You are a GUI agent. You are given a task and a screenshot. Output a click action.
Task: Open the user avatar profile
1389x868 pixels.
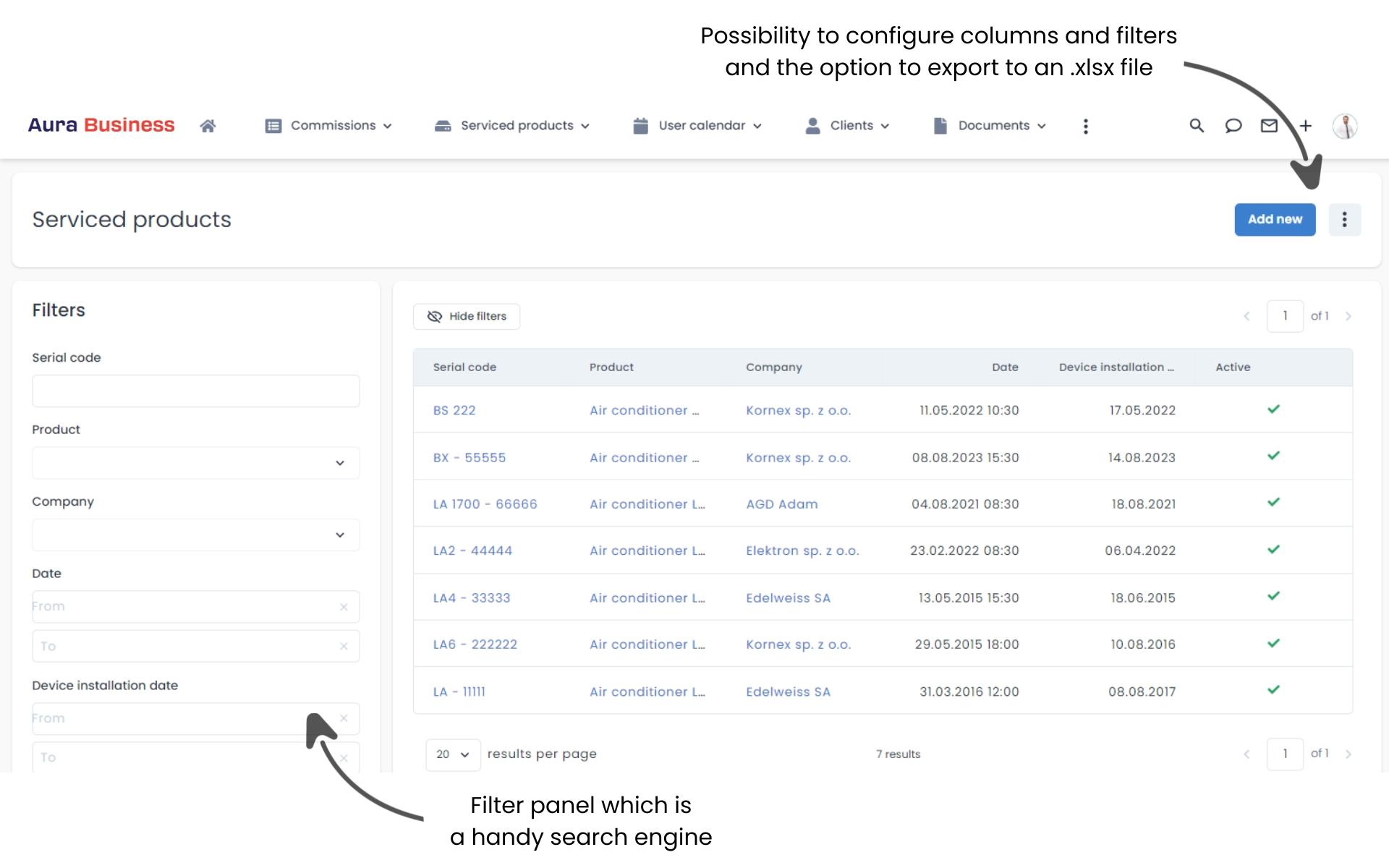click(x=1345, y=126)
